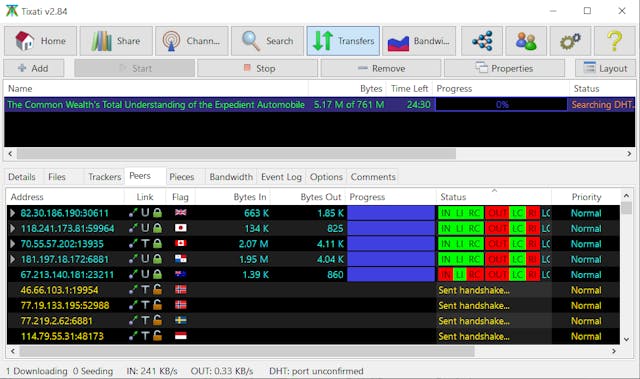Open the Channels section

(x=192, y=41)
